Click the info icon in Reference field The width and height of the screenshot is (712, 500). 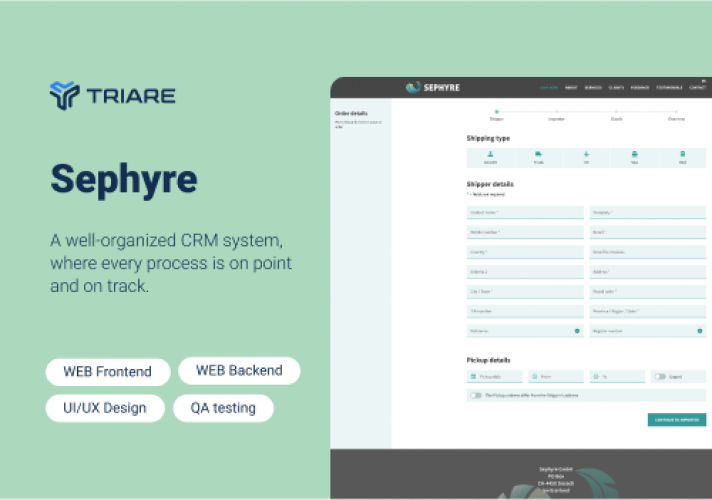click(577, 331)
